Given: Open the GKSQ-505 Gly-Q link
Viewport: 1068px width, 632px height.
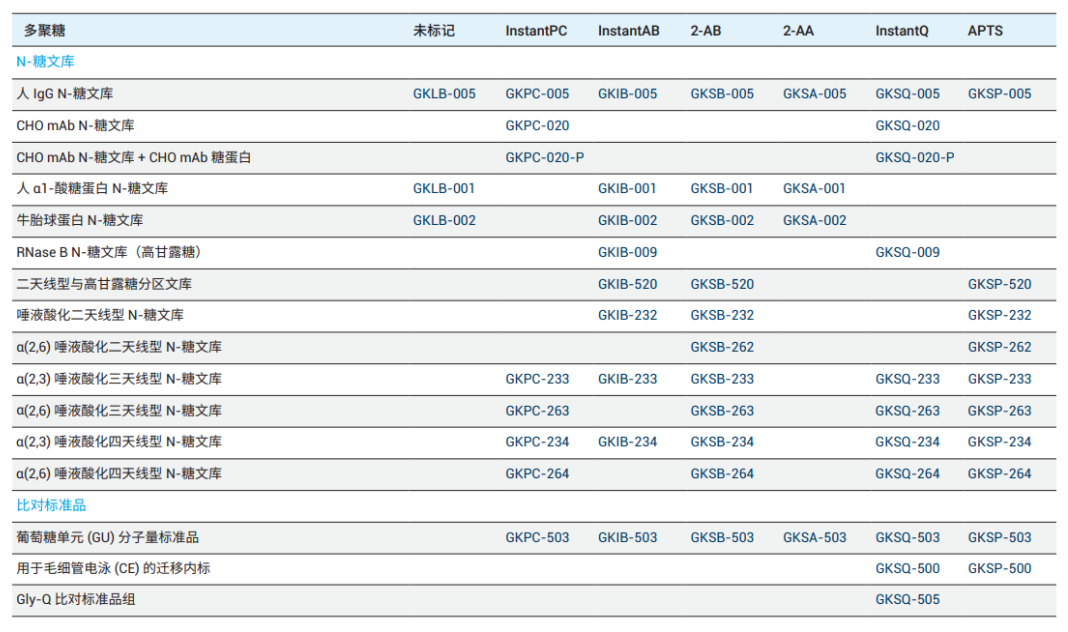Looking at the screenshot, I should [x=907, y=600].
